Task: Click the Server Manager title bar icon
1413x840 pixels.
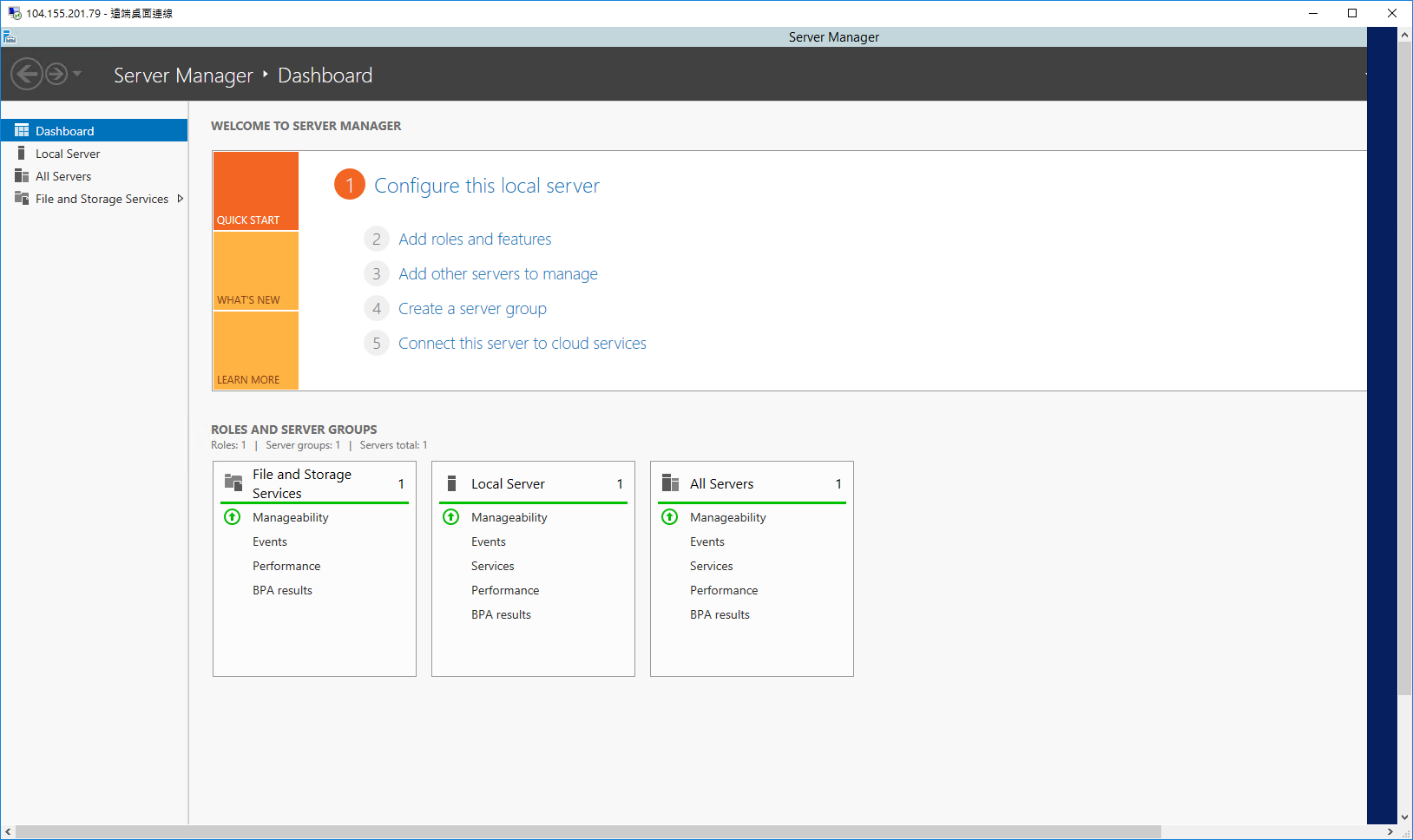Action: pos(10,36)
